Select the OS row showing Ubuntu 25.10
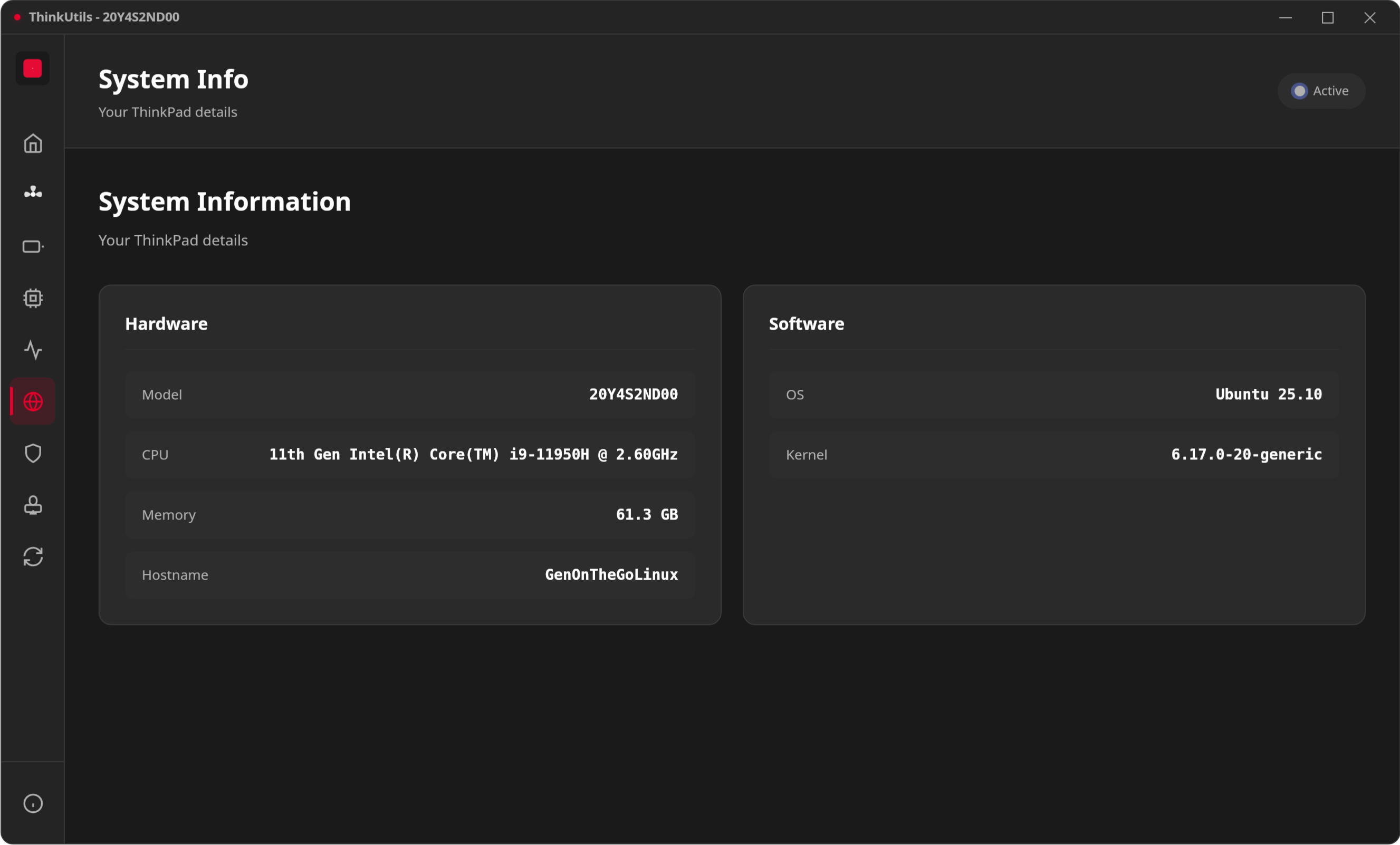The image size is (1400, 845). point(1054,395)
